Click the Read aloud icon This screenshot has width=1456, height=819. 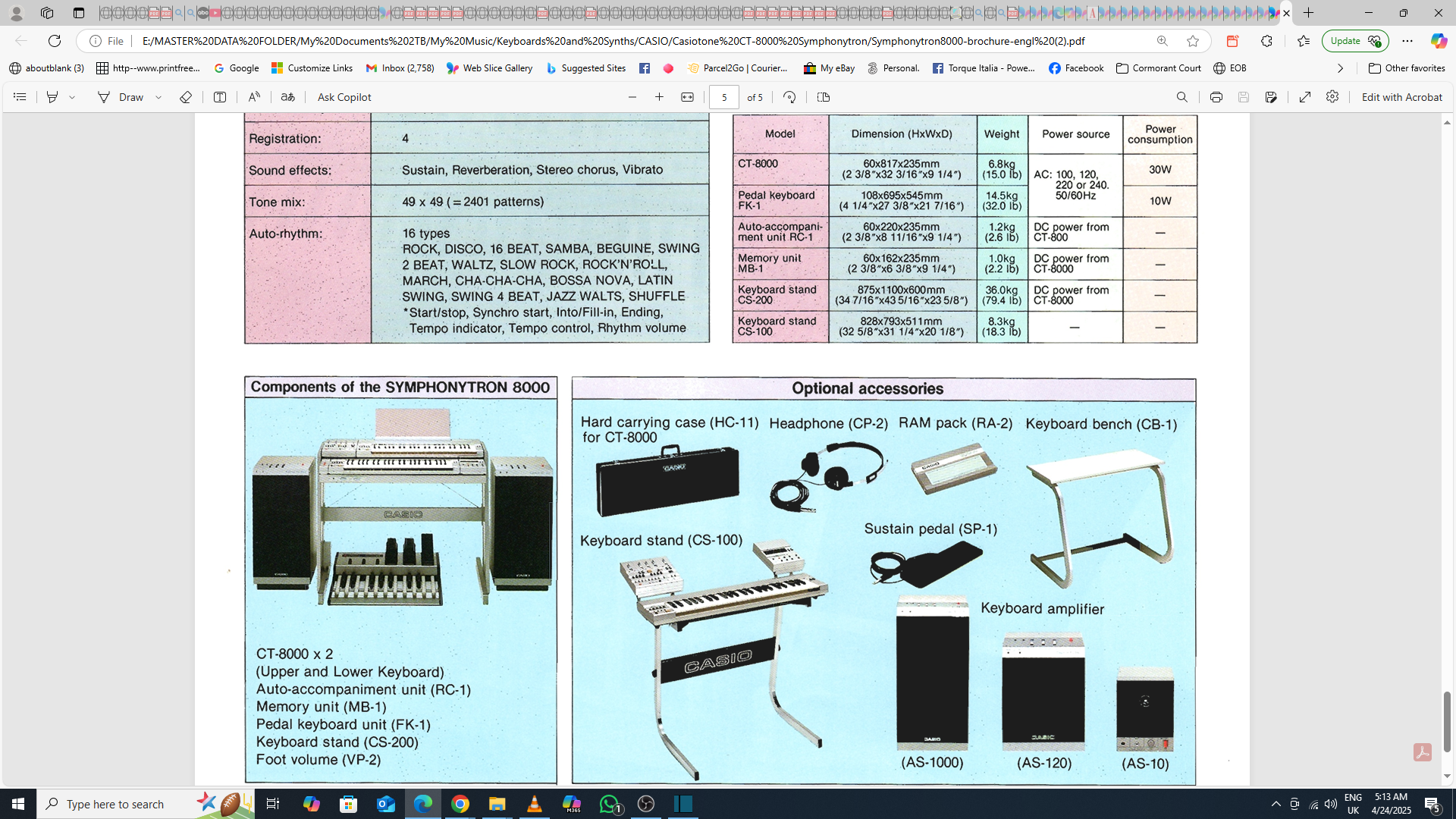(254, 97)
